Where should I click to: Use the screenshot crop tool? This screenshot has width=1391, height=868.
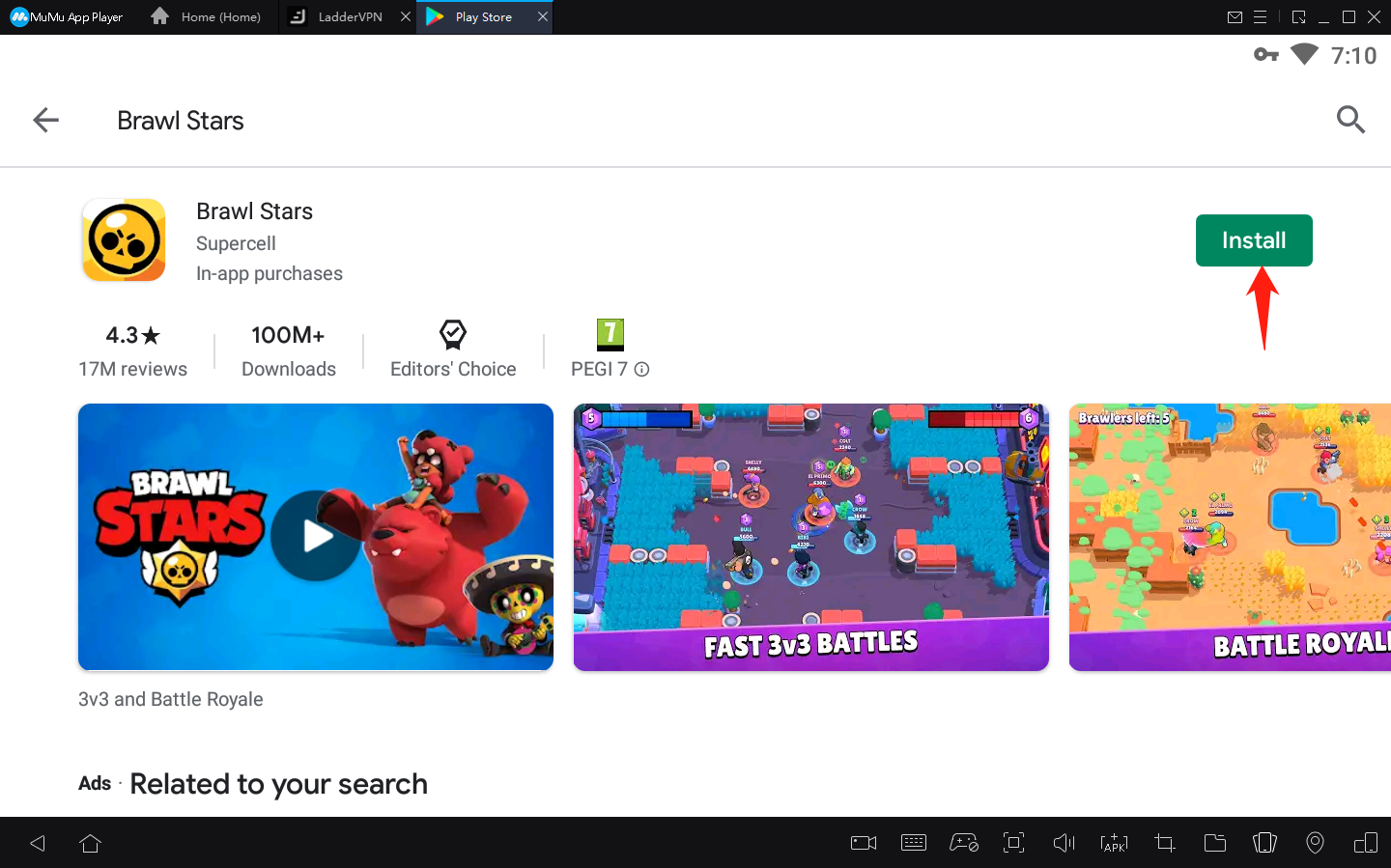click(x=1164, y=842)
